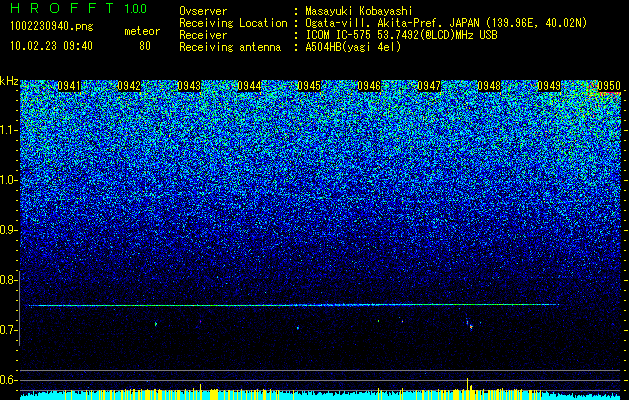Click the 0943 time marker
This screenshot has width=629, height=400.
coord(189,86)
